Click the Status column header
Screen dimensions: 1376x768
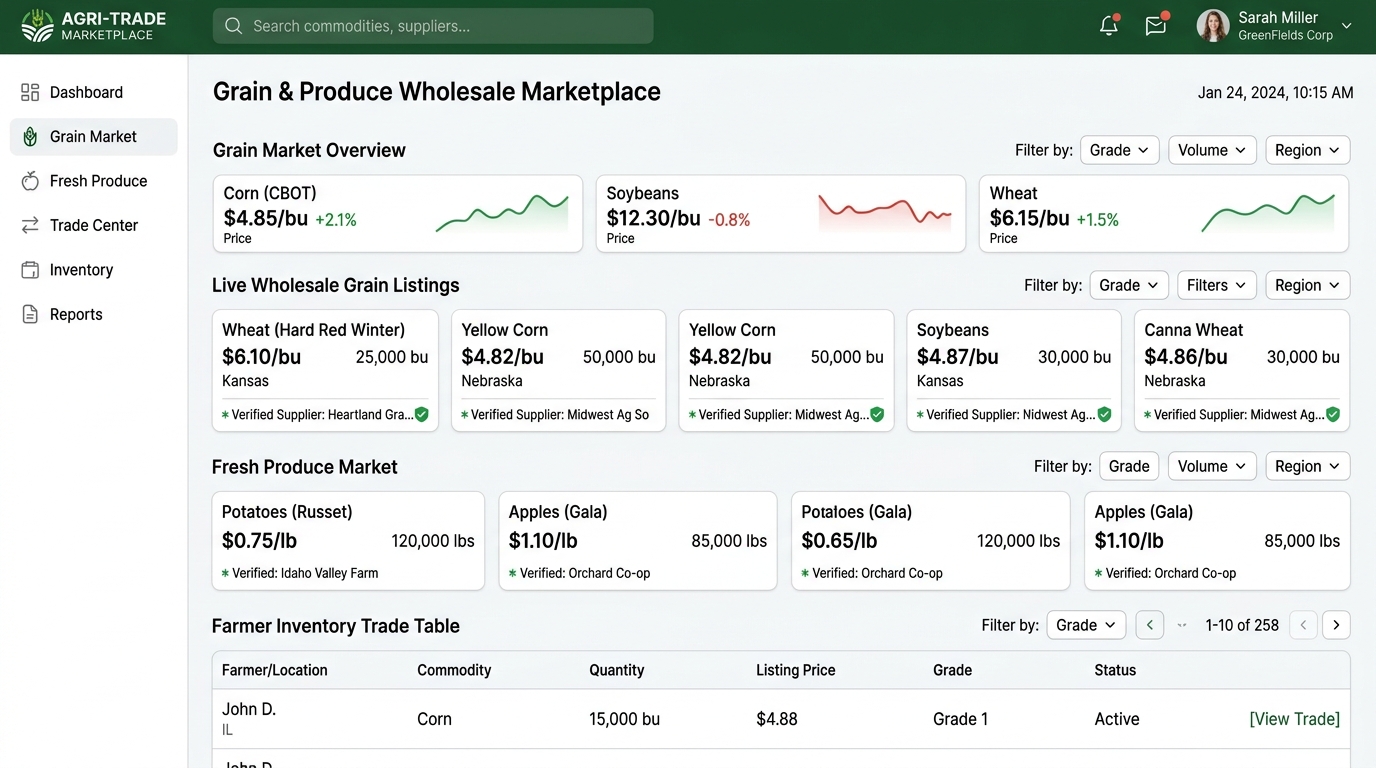pos(1115,670)
